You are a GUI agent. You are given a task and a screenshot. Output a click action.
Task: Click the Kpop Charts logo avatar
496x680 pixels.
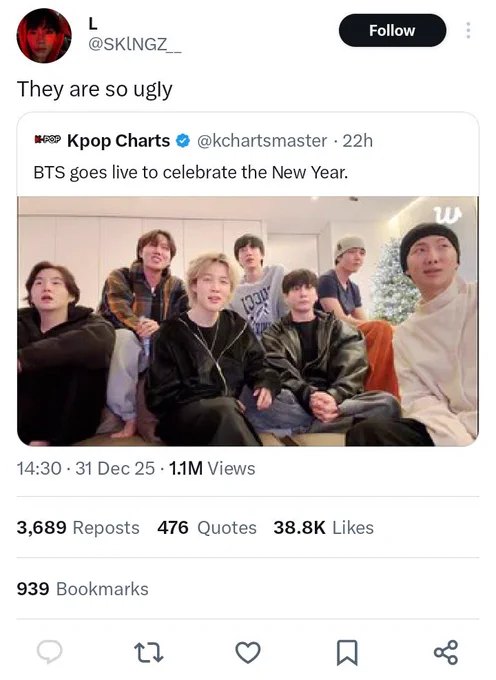pyautogui.click(x=47, y=140)
